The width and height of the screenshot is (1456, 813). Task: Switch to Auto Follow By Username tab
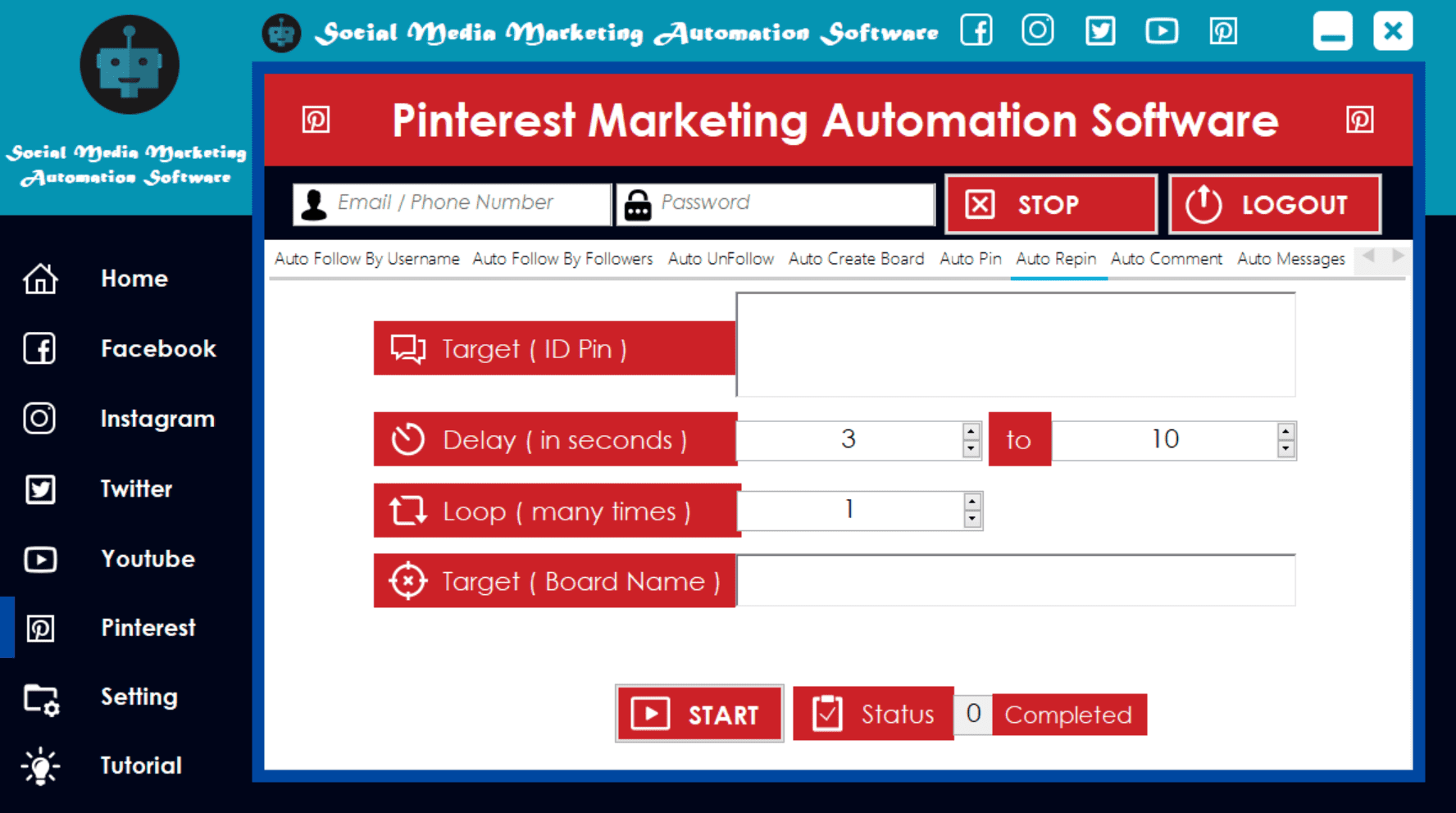[366, 259]
